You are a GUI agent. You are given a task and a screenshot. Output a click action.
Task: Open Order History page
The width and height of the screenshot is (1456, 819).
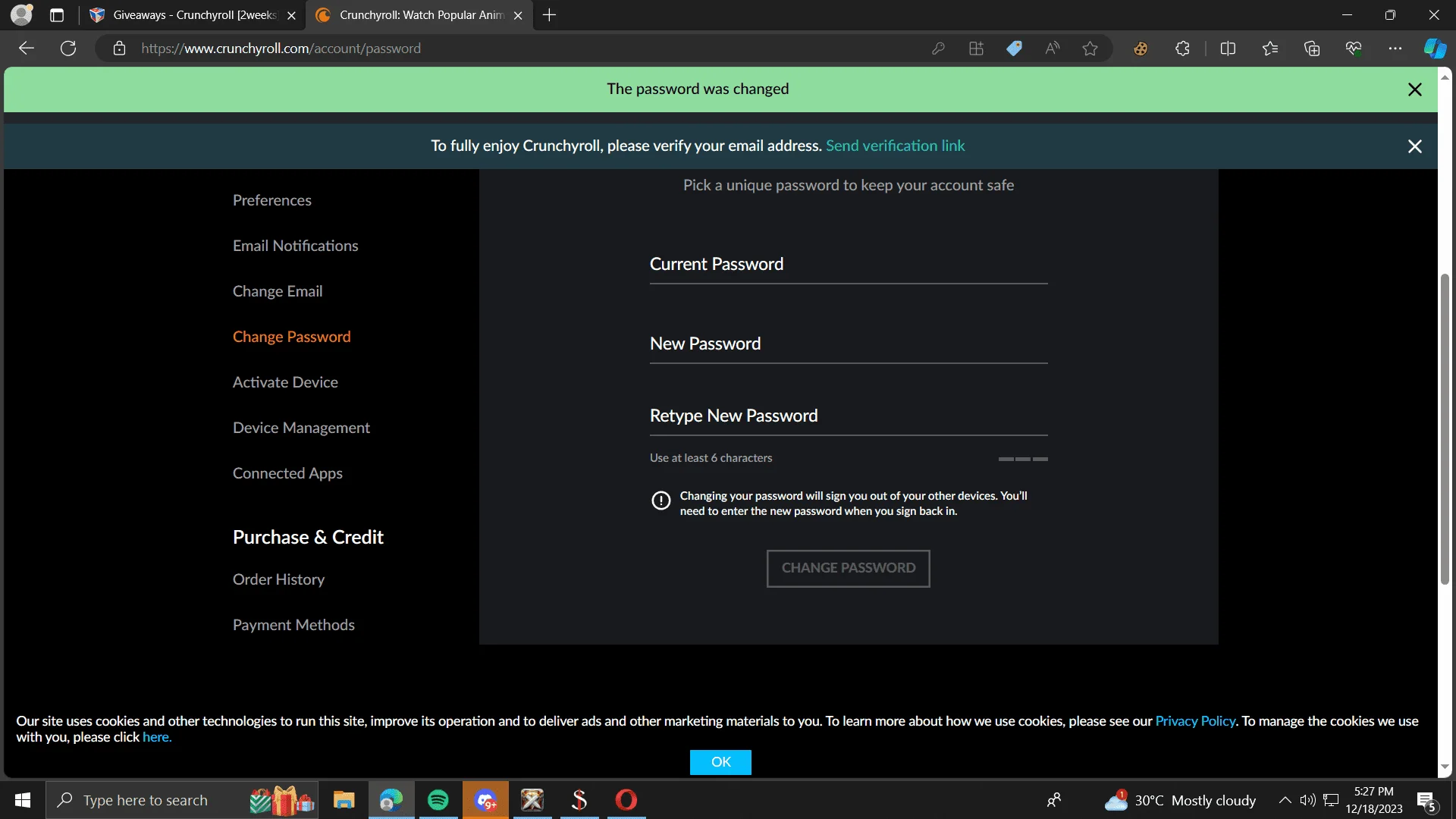278,579
